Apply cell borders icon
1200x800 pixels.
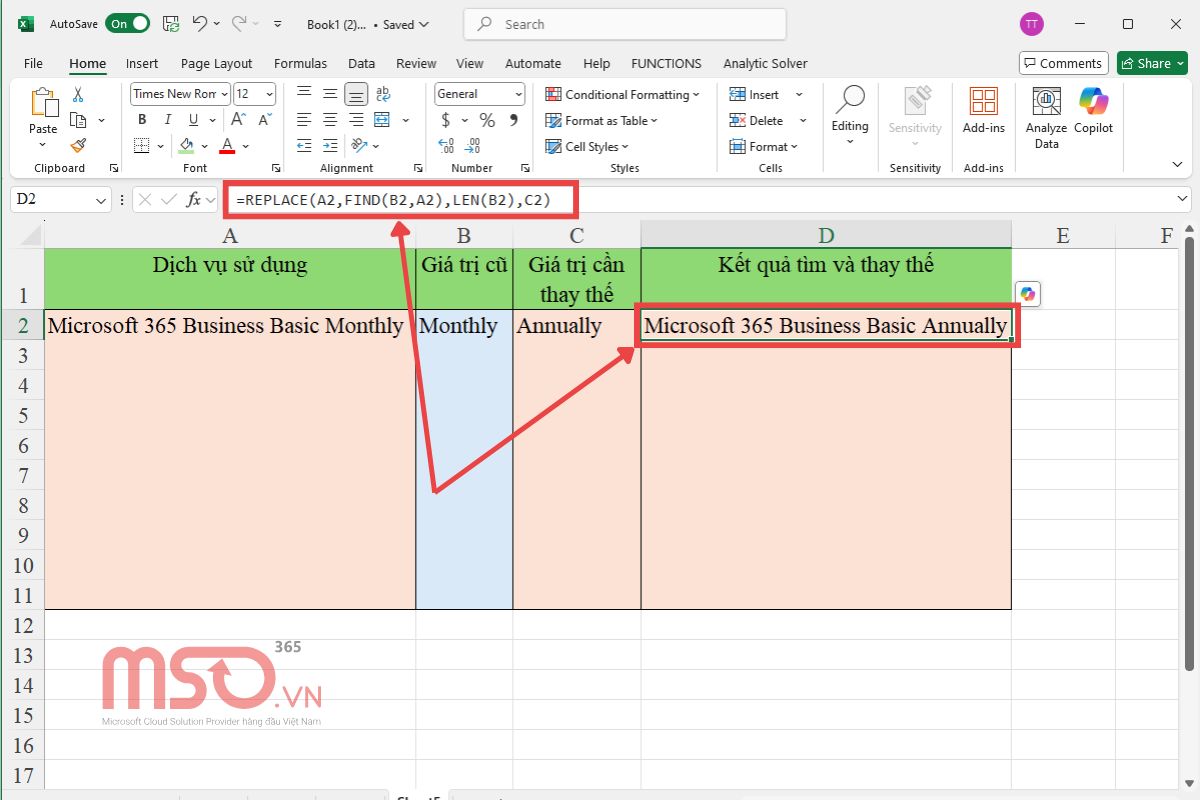click(x=141, y=146)
